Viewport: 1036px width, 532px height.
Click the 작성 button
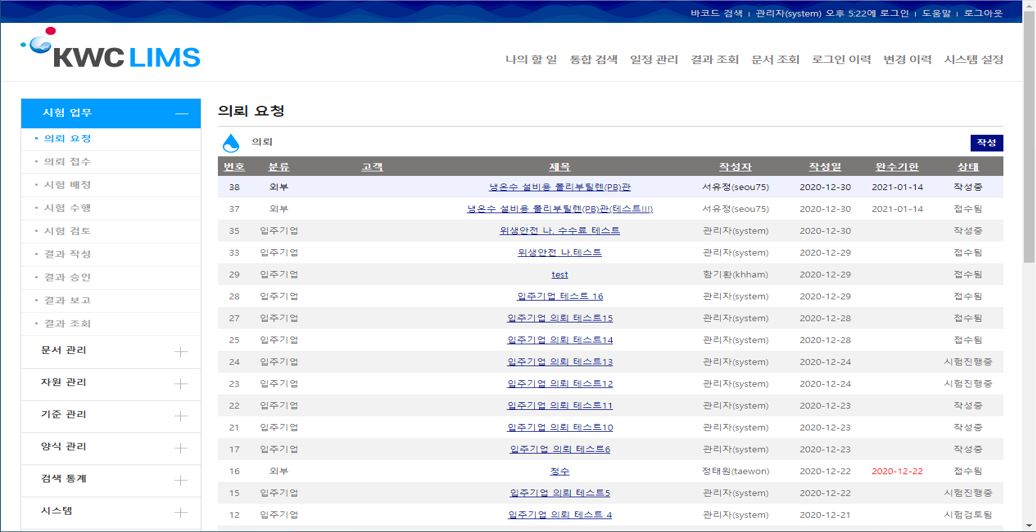pyautogui.click(x=986, y=143)
